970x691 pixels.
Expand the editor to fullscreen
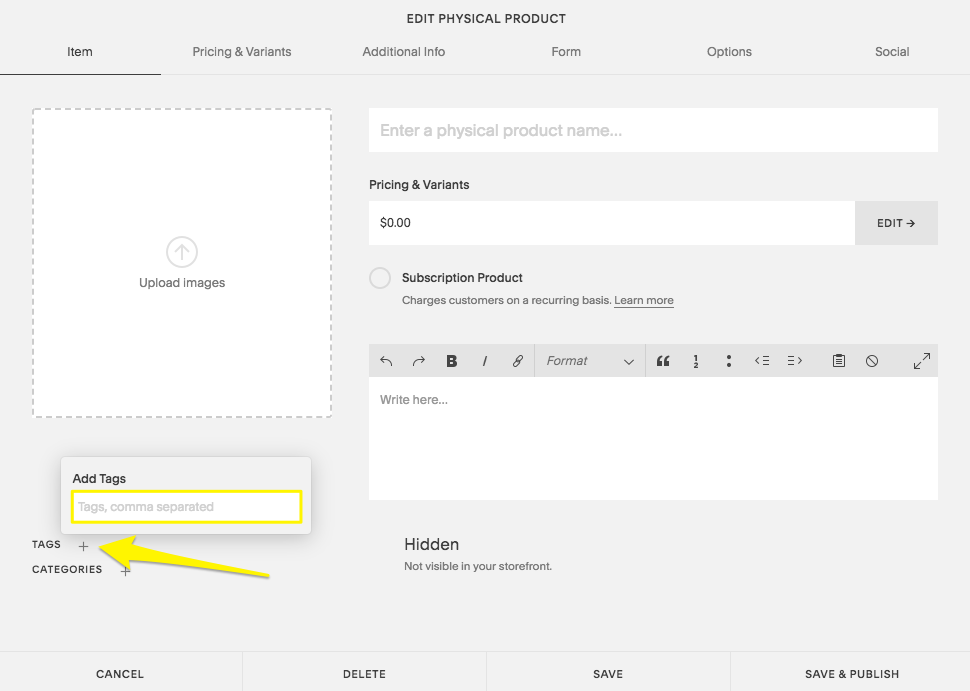coord(921,361)
